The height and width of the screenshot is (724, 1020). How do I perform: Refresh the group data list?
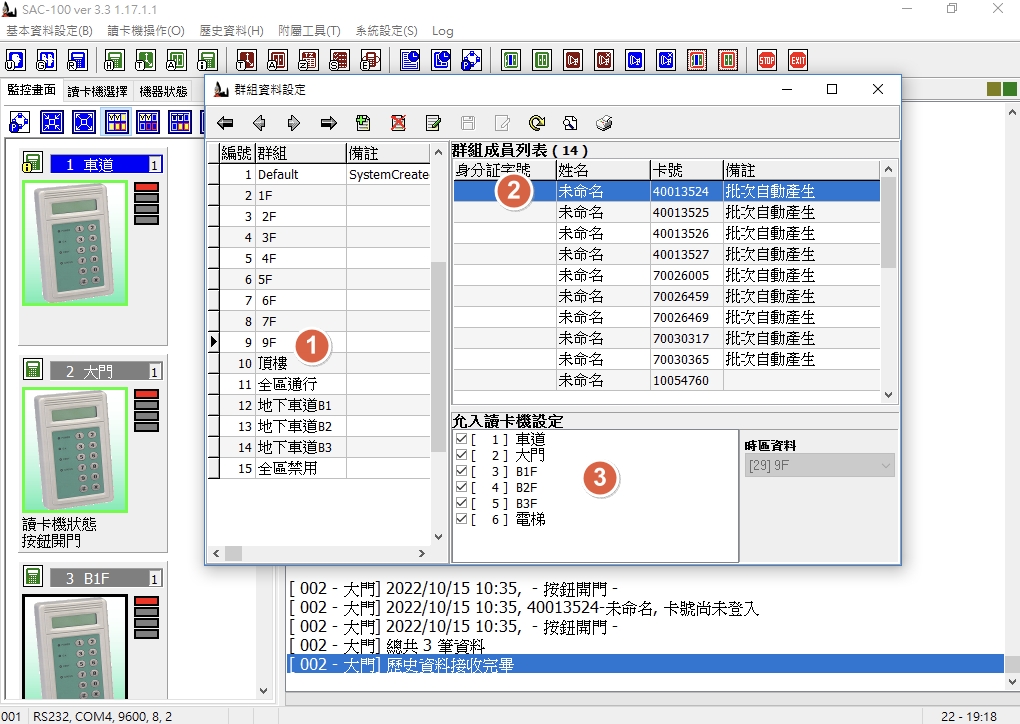click(x=537, y=123)
